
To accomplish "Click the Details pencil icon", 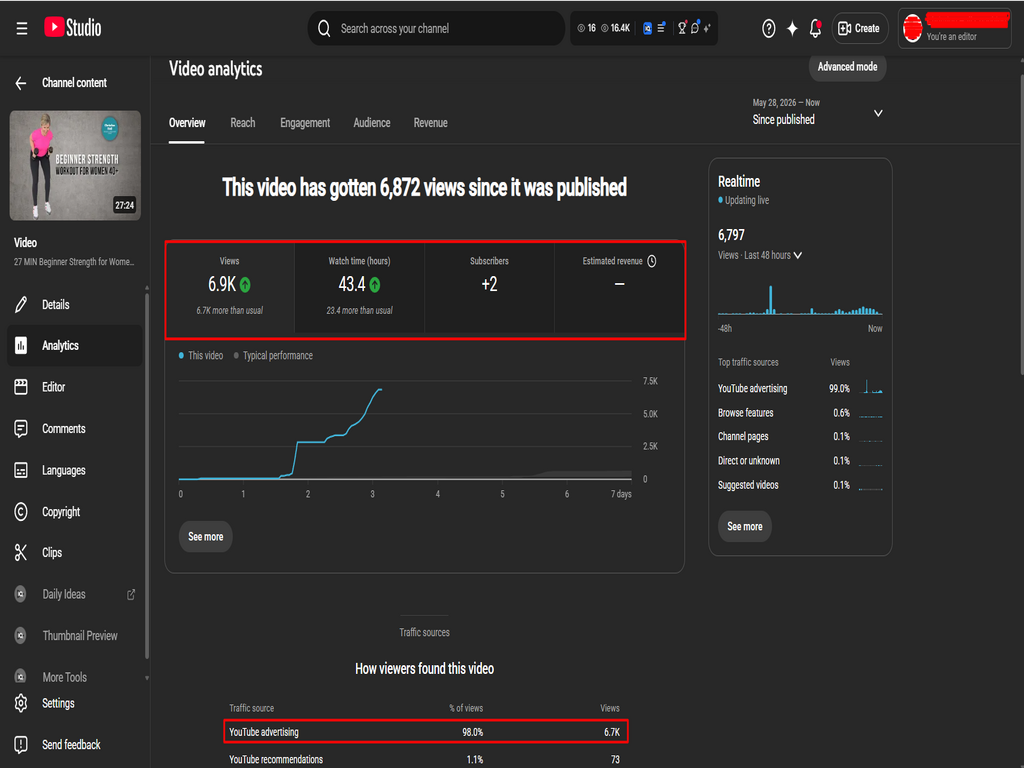I will [x=21, y=304].
